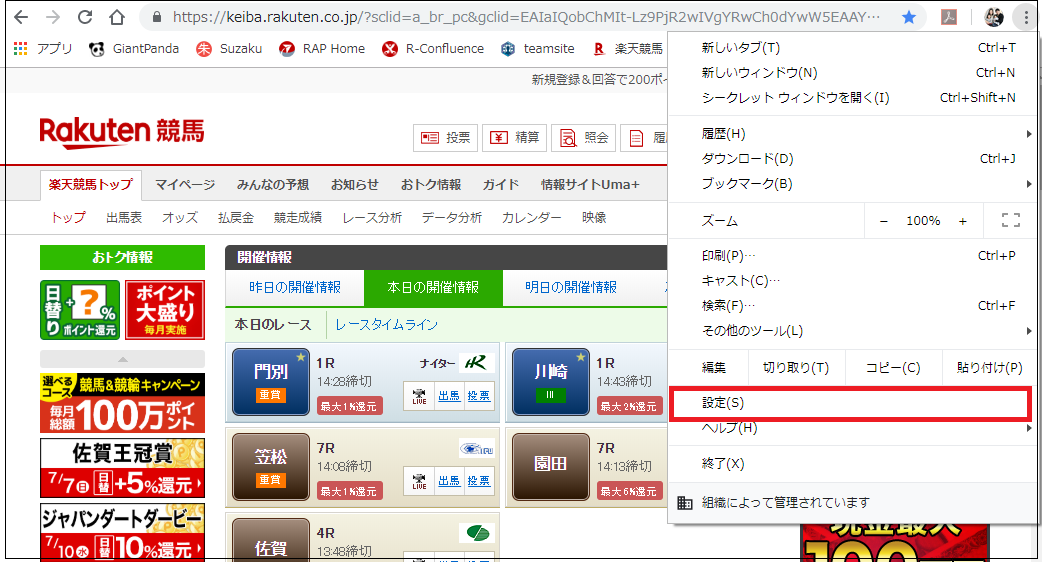Select 検索(F) menu item

click(x=852, y=306)
